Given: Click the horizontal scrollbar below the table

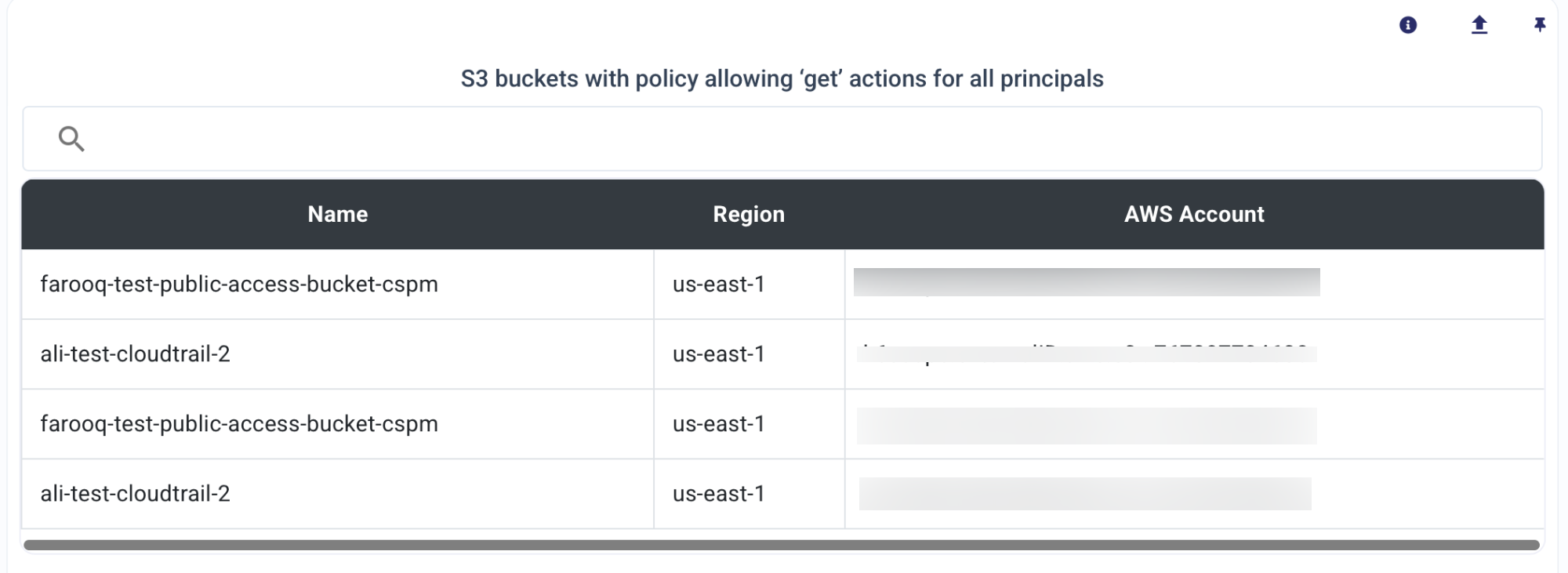Looking at the screenshot, I should [x=782, y=545].
